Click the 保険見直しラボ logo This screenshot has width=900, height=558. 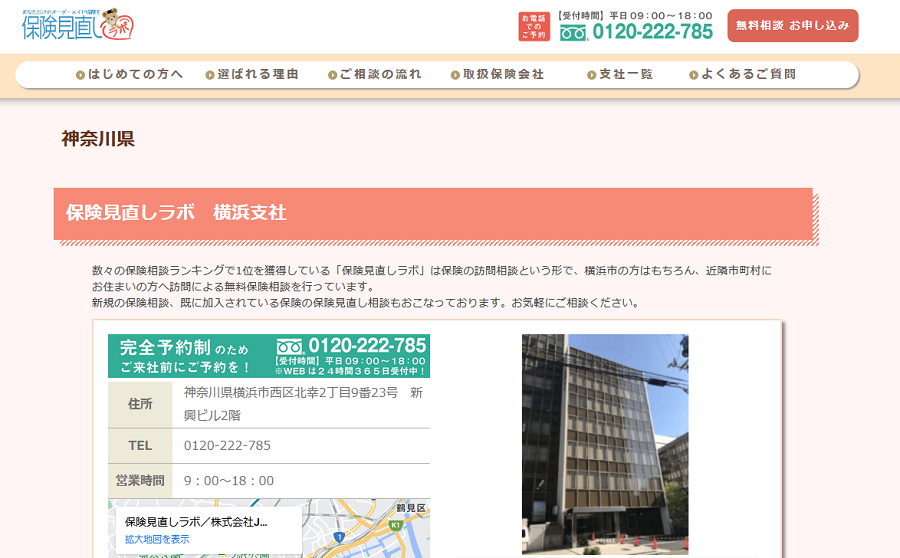tap(77, 24)
